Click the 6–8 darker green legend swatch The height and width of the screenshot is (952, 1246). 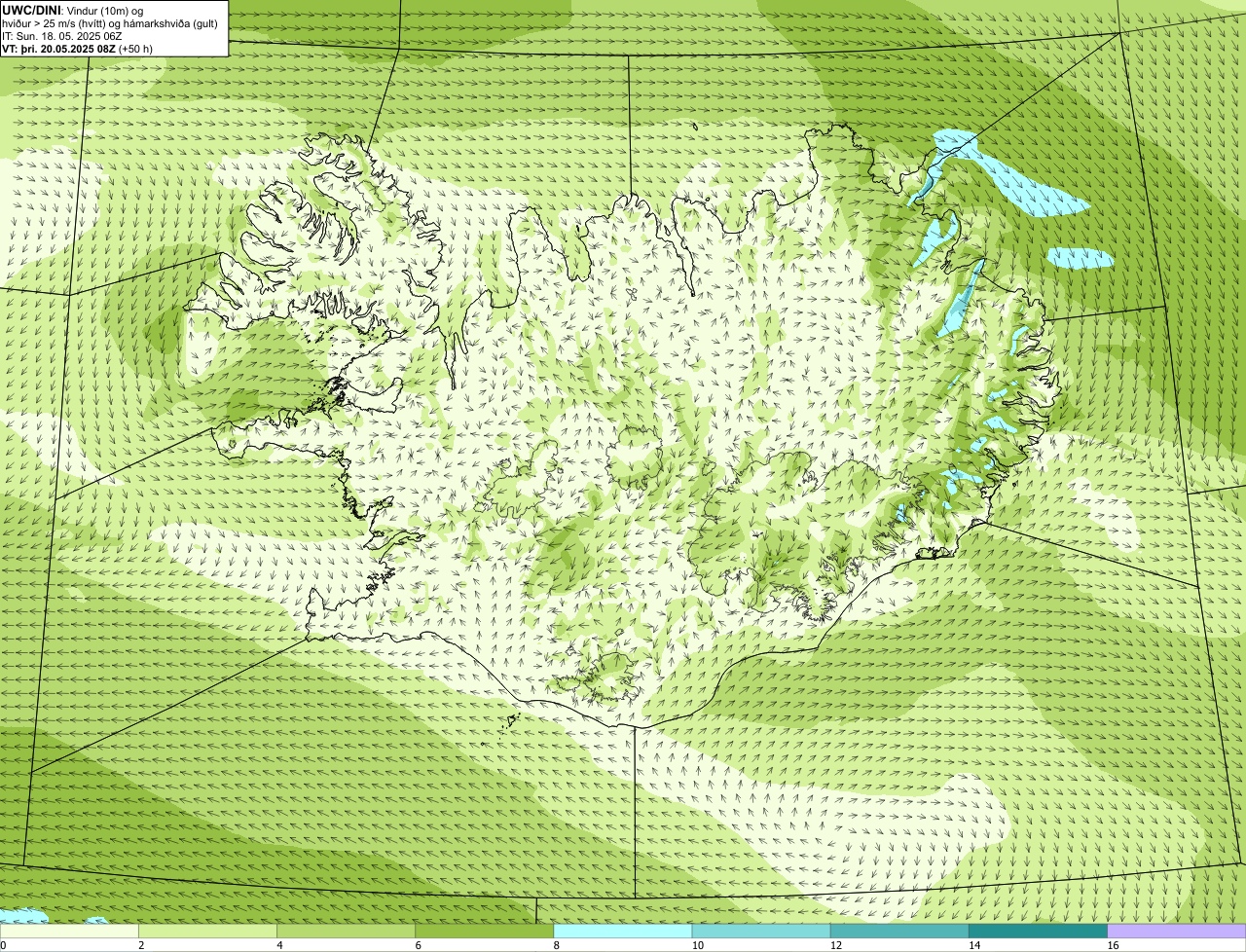(485, 932)
